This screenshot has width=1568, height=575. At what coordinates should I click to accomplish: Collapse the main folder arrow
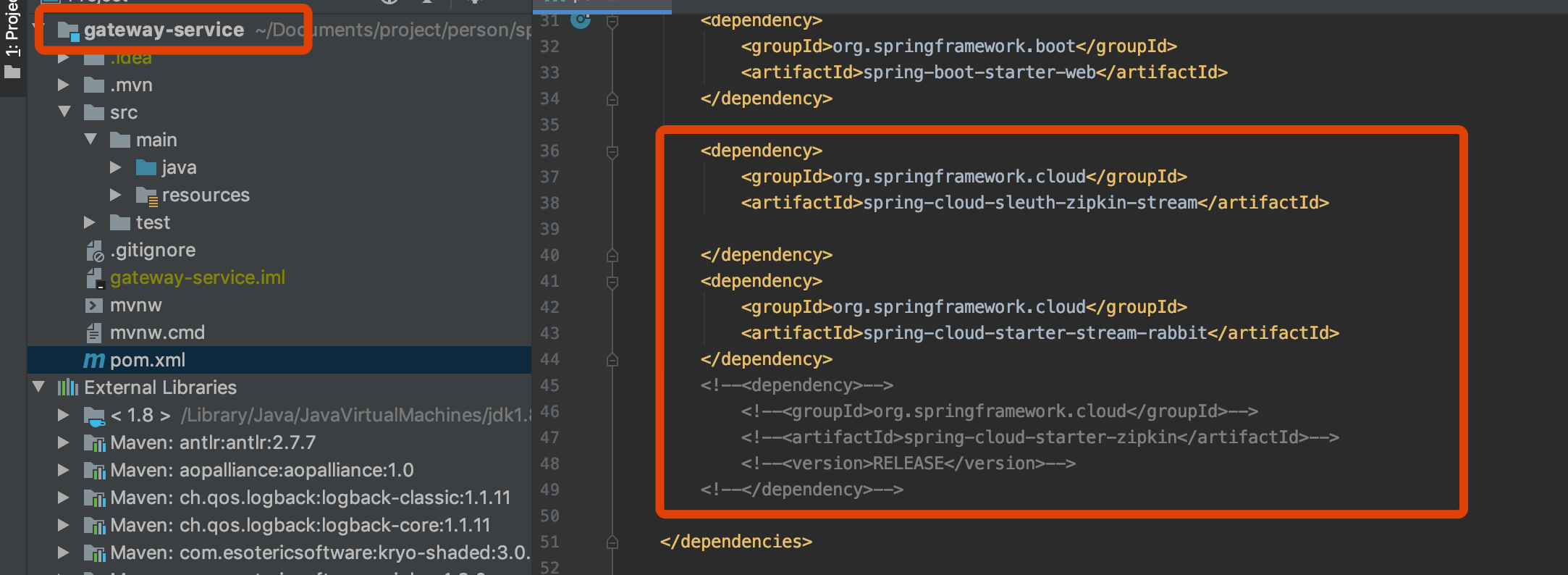90,139
